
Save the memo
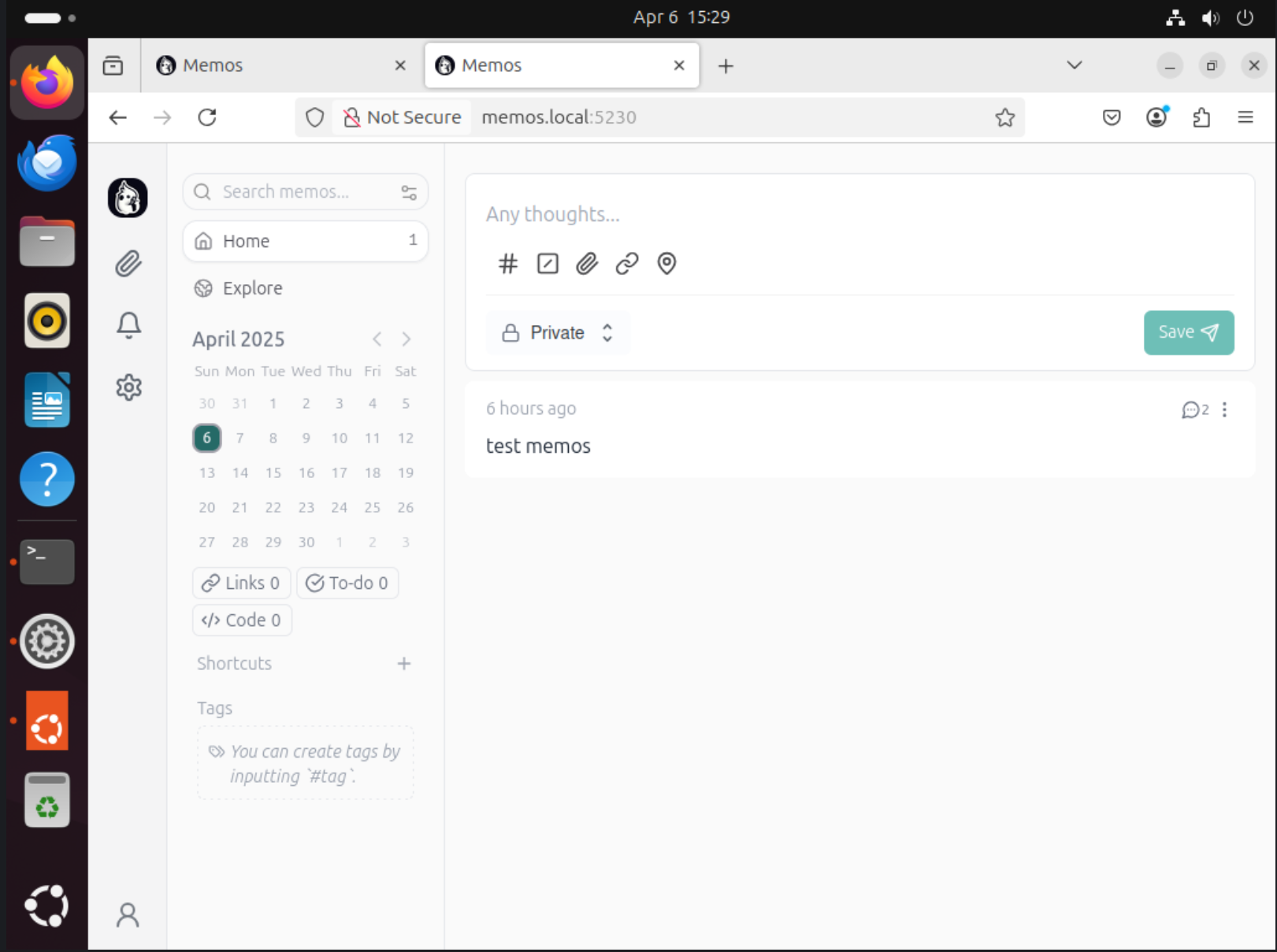click(1189, 333)
